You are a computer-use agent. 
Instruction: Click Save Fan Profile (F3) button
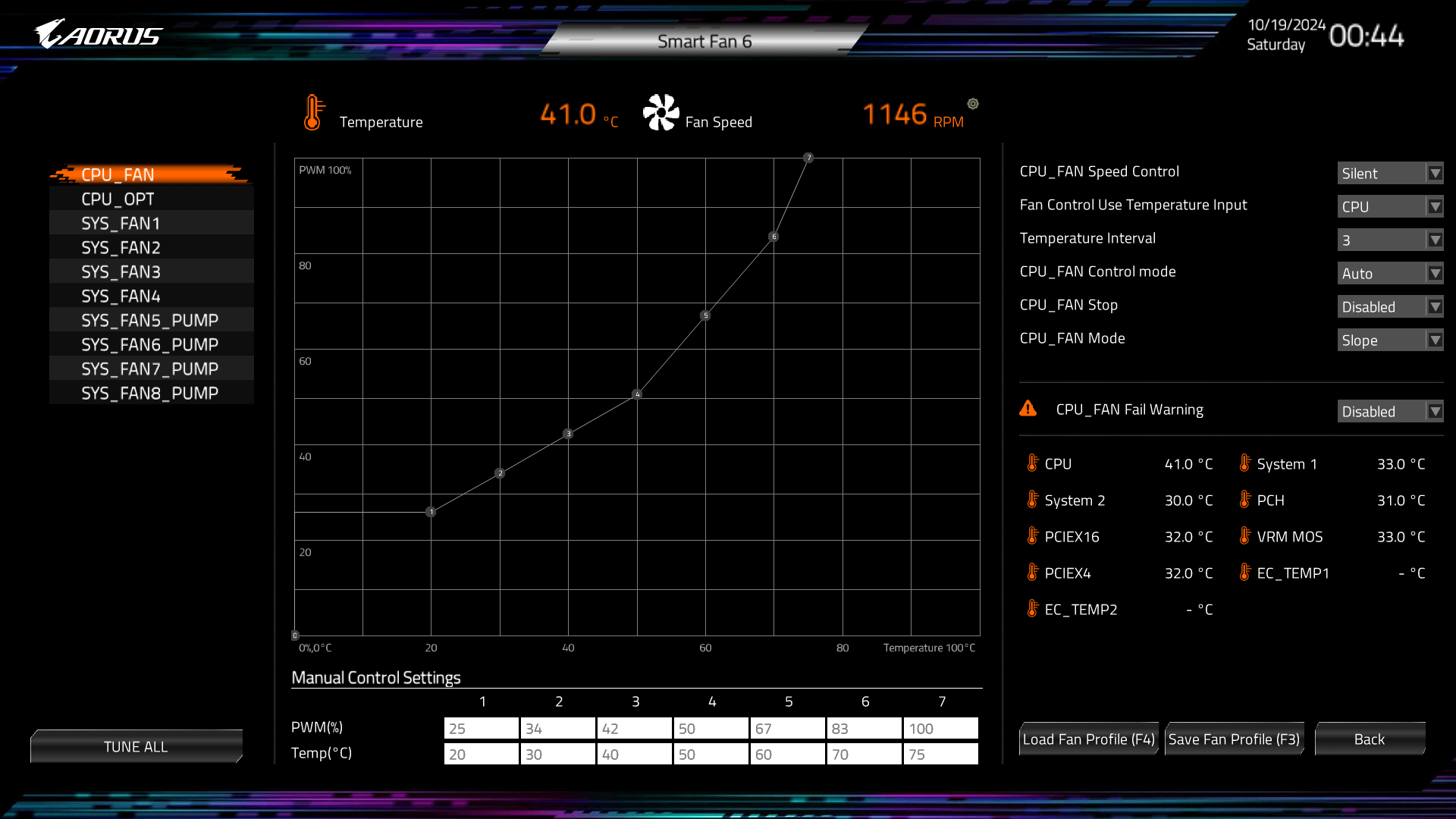click(x=1234, y=739)
